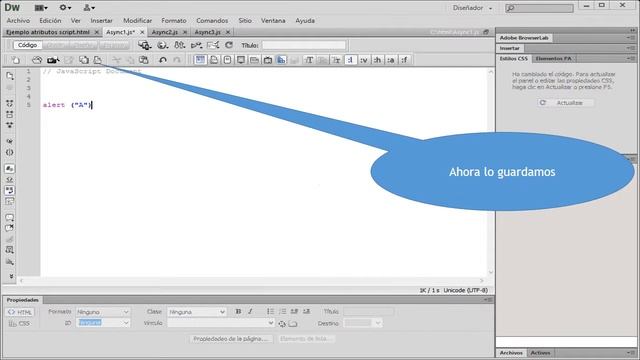The width and height of the screenshot is (640, 360).
Task: Open the Vínculo dropdown in Properties
Action: point(220,323)
